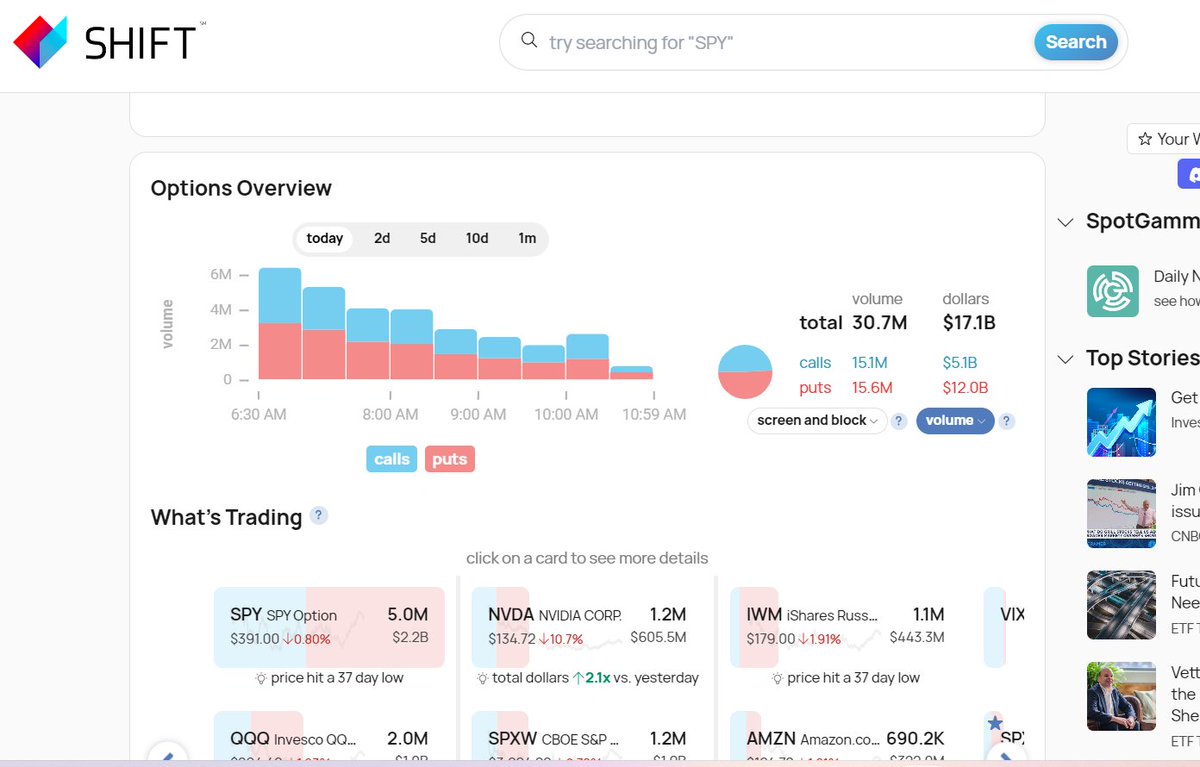Click help icon next to 'screen and block'

click(x=899, y=421)
